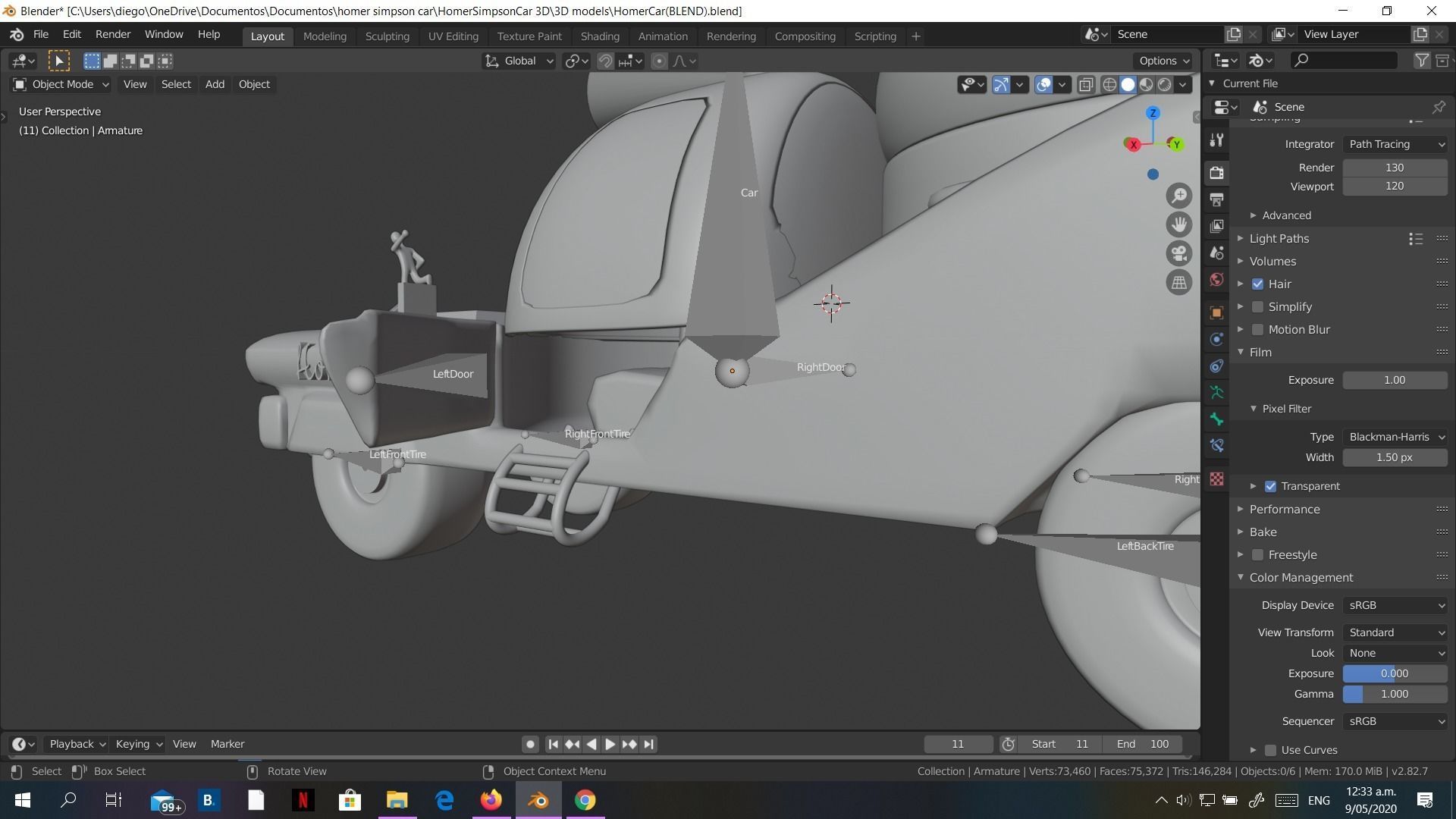Open the World properties tab

(x=1216, y=279)
